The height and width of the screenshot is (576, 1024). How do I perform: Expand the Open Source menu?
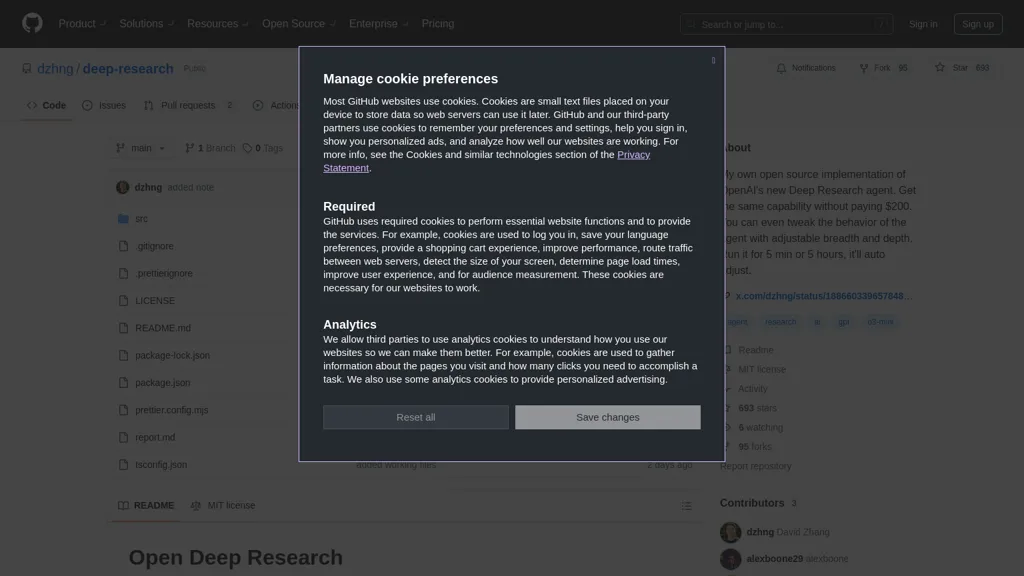[x=298, y=24]
